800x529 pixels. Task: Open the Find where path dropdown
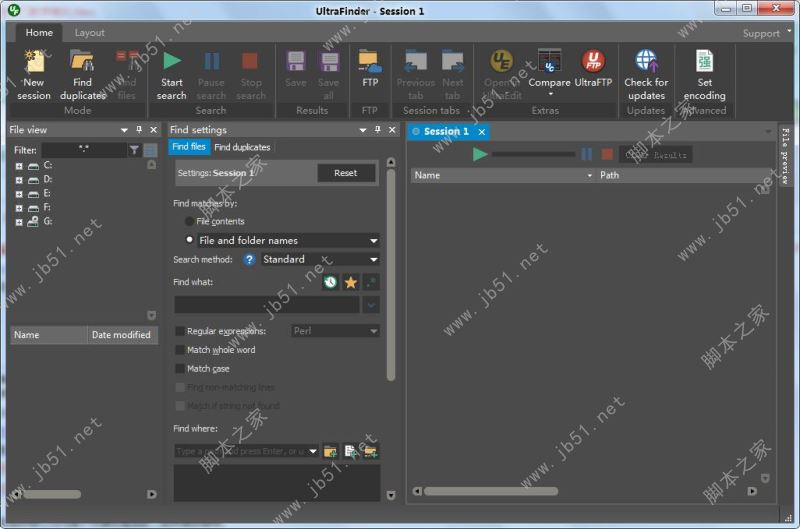(313, 451)
